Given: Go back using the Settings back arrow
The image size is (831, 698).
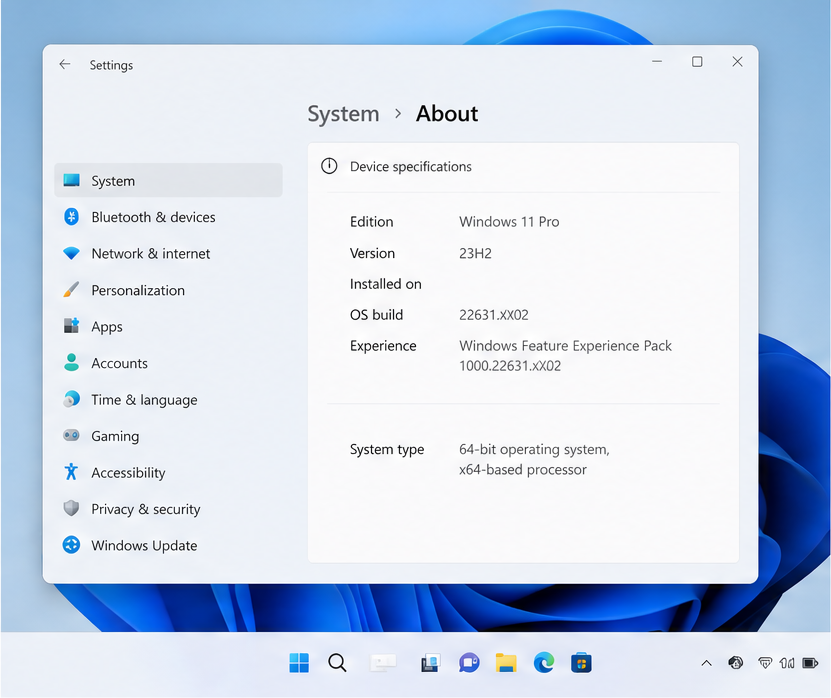Looking at the screenshot, I should pos(65,64).
